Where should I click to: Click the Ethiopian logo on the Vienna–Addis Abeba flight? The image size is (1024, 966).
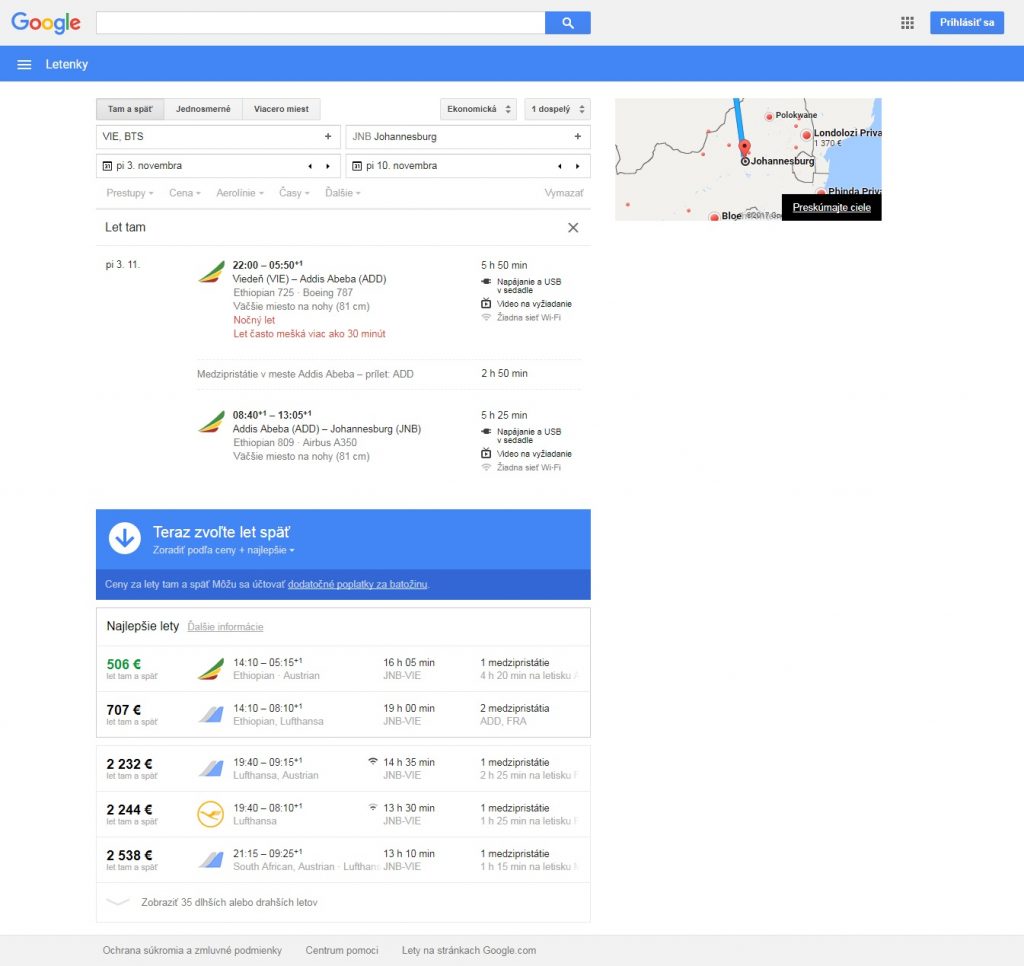click(x=211, y=271)
